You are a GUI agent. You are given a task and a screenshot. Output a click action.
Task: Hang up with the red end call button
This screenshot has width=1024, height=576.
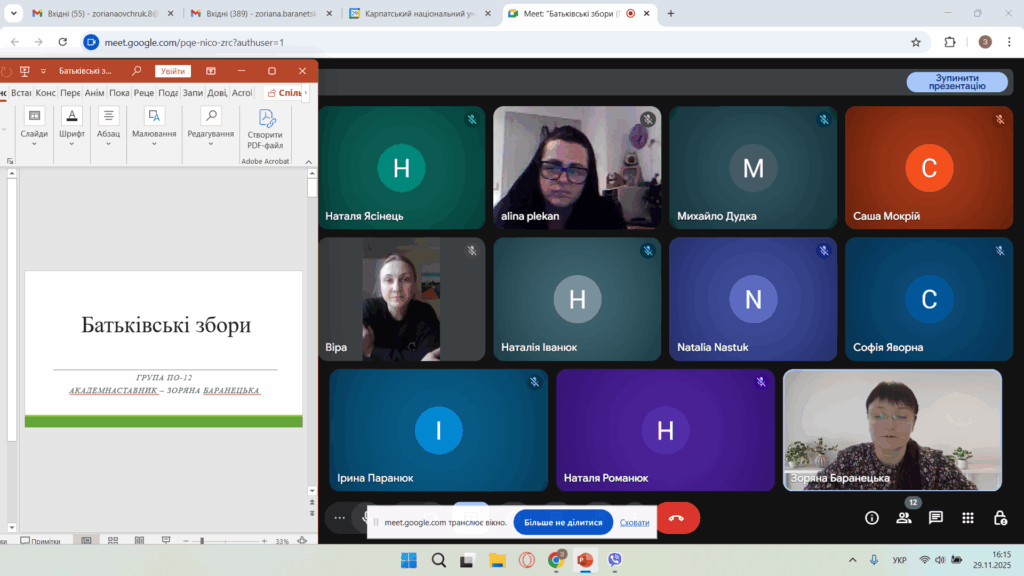click(x=676, y=518)
